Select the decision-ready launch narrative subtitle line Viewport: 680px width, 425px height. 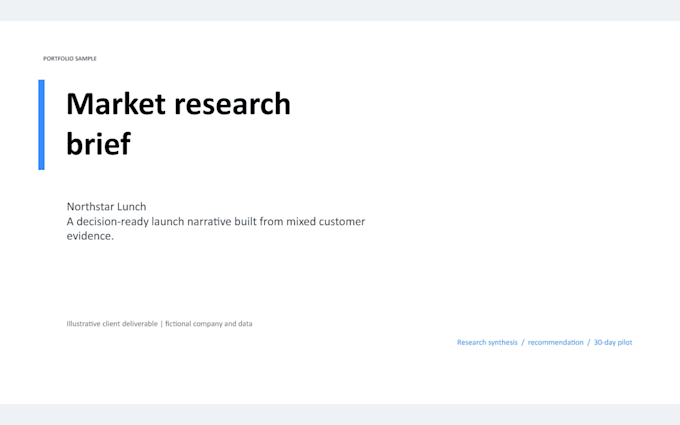coord(216,222)
